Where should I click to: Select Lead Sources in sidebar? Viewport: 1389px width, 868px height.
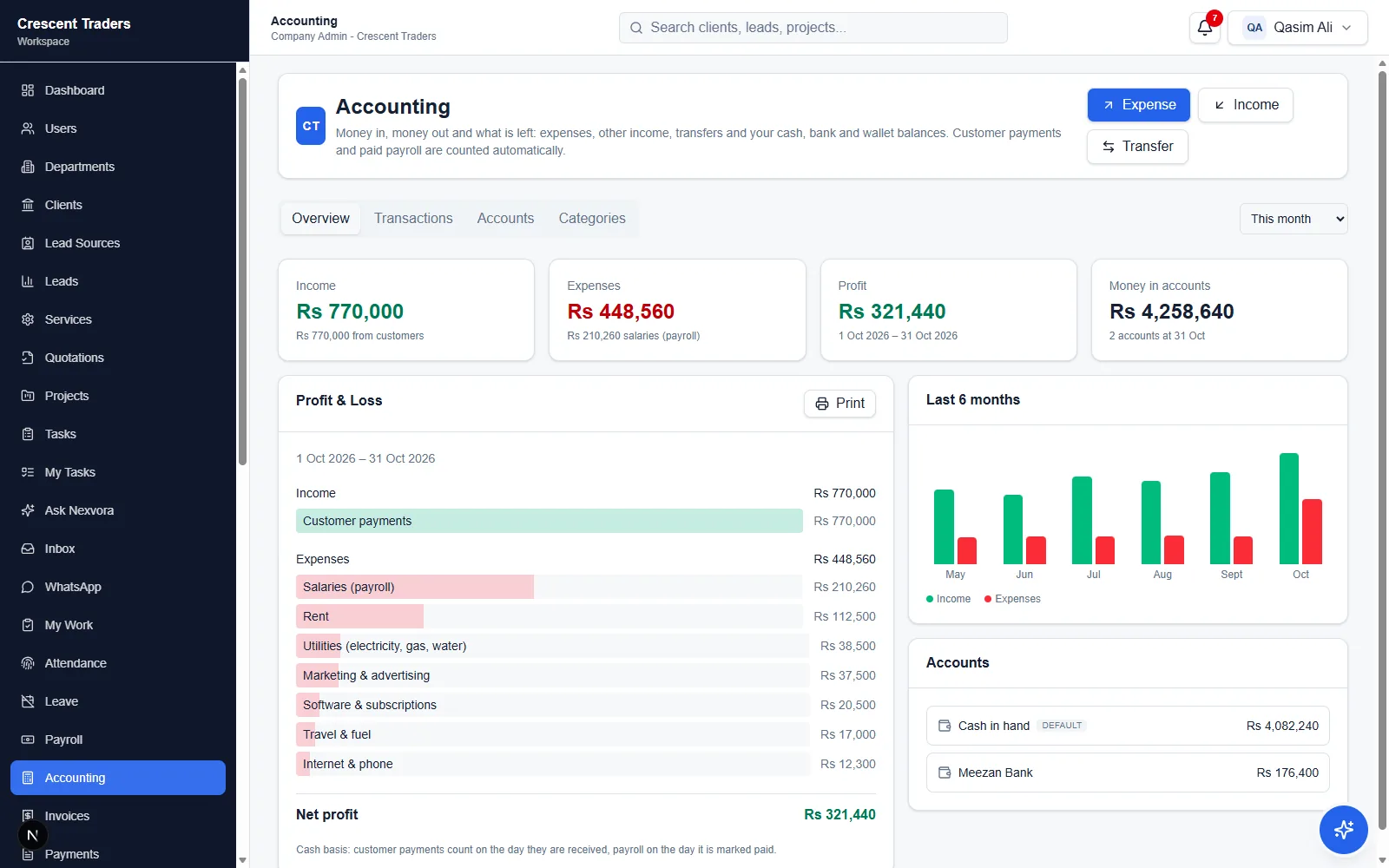118,243
